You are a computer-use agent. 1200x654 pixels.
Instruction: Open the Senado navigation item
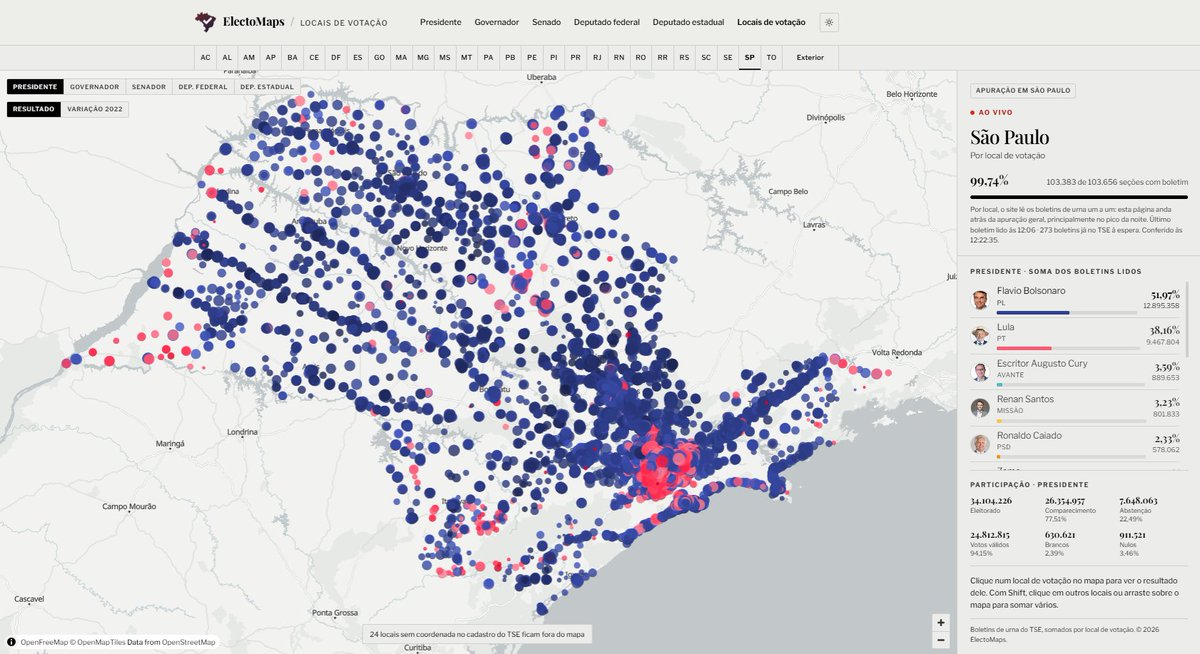[x=547, y=22]
